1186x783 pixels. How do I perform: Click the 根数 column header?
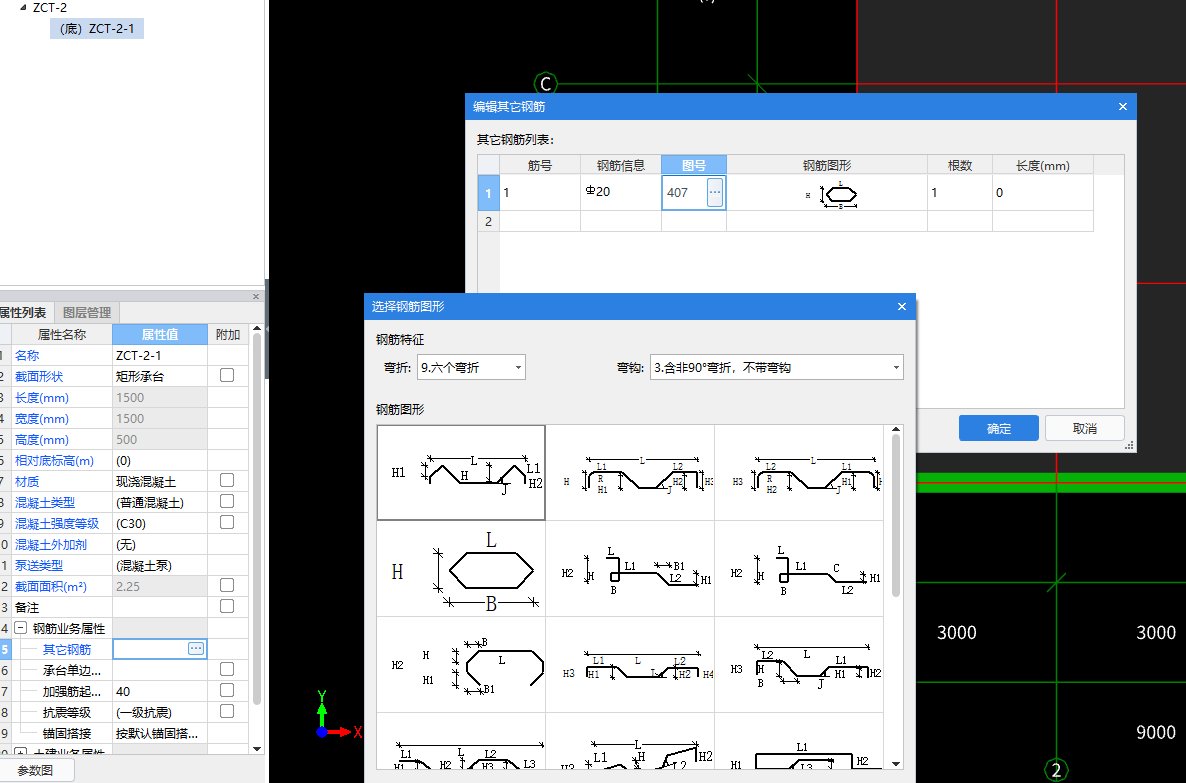960,165
